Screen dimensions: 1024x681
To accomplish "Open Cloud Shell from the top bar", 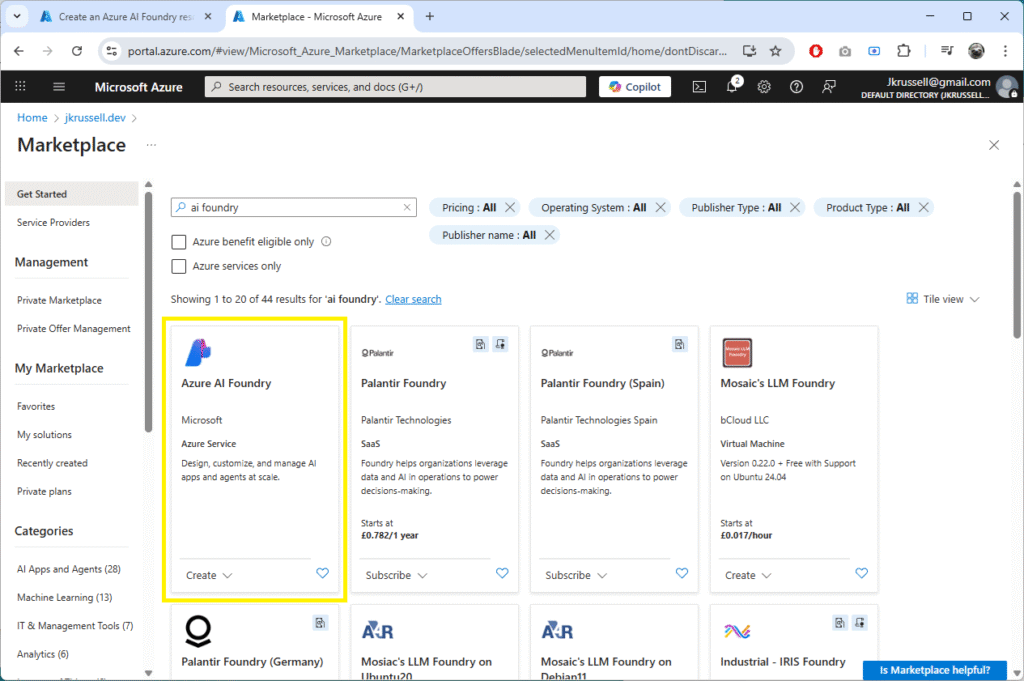I will point(701,86).
